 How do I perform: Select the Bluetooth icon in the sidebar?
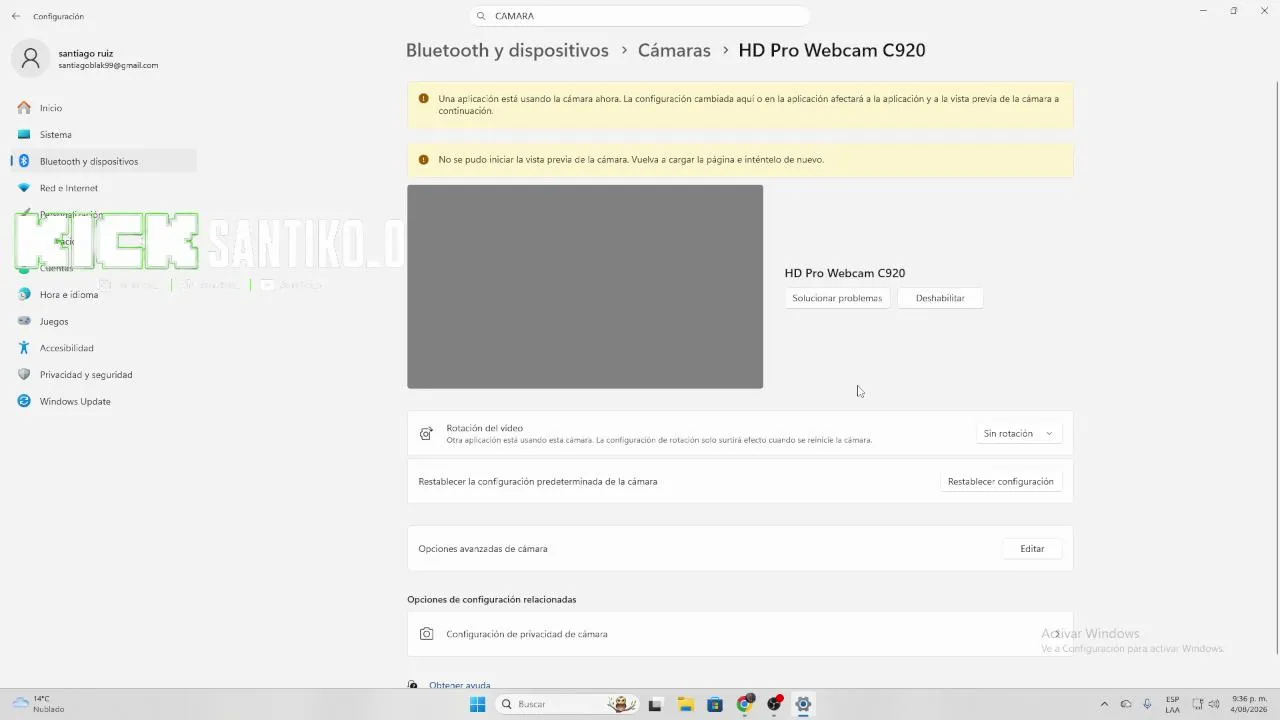point(24,161)
